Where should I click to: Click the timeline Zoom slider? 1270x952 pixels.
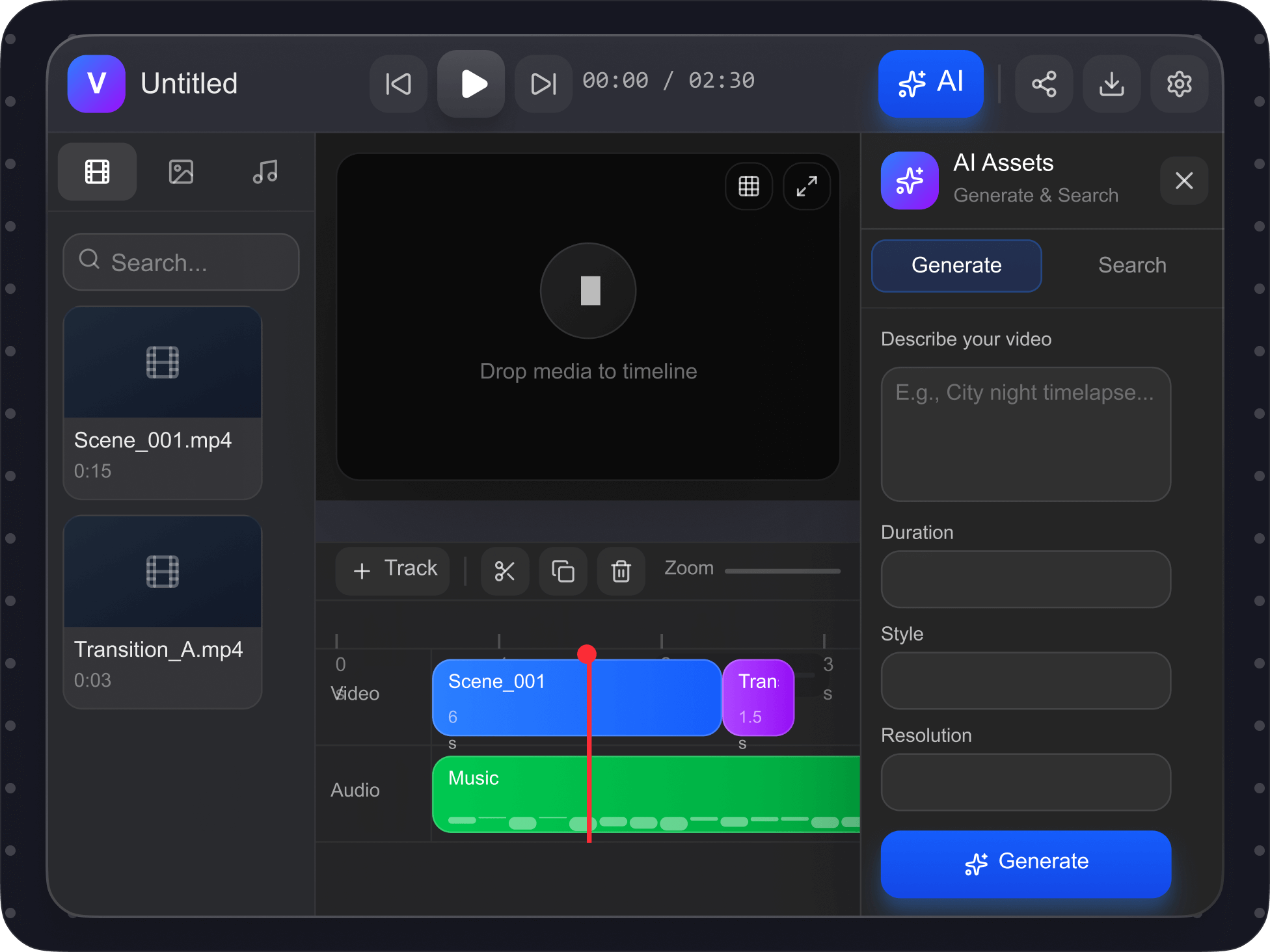tap(782, 571)
